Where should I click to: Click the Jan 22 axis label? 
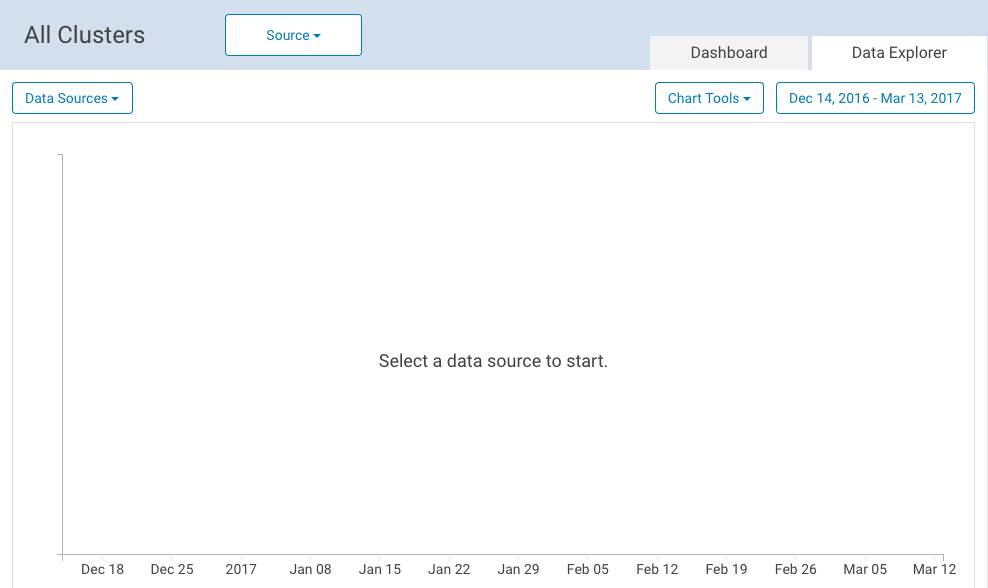(x=449, y=569)
